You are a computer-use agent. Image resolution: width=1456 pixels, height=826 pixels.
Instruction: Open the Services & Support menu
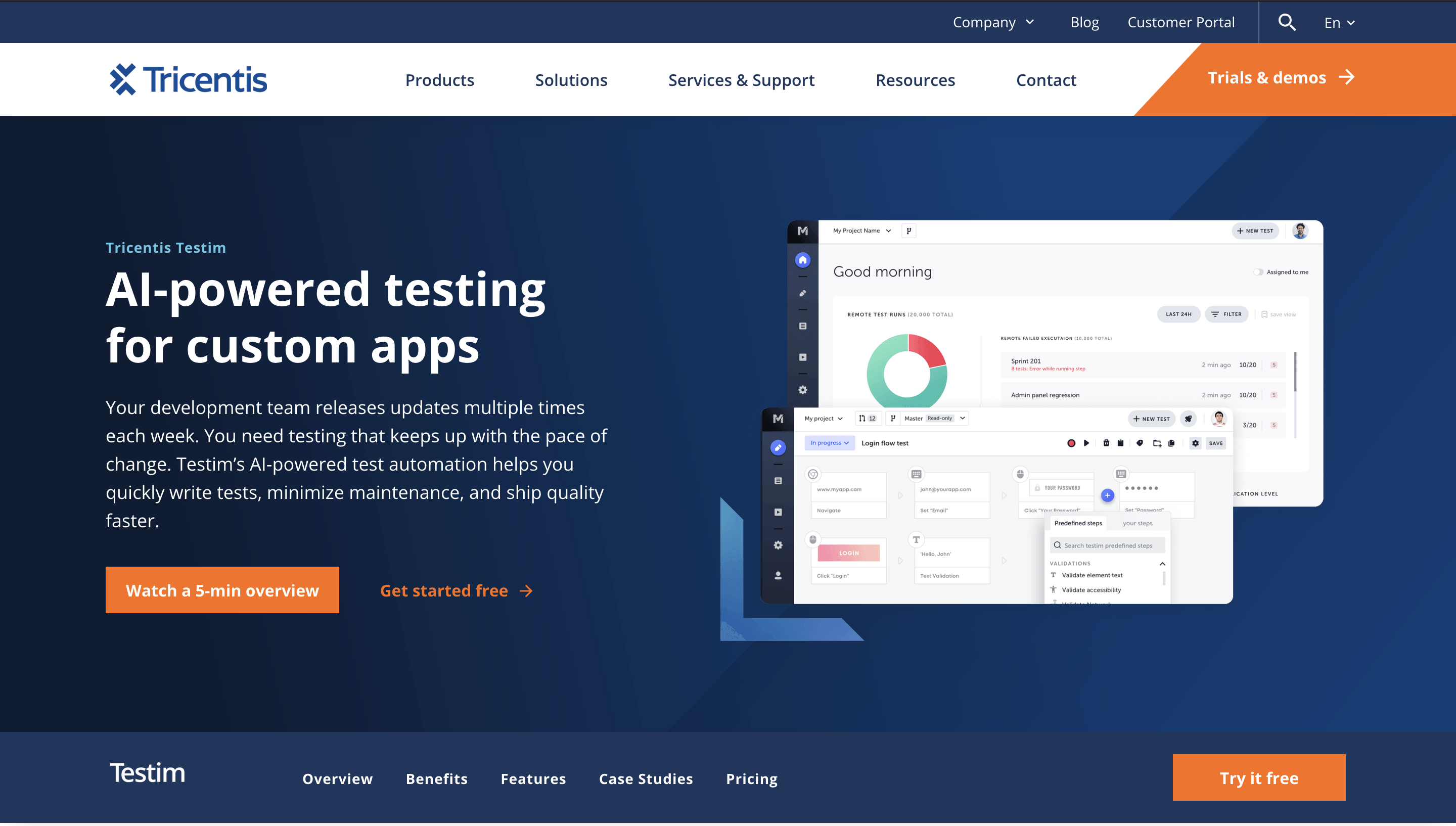741,80
